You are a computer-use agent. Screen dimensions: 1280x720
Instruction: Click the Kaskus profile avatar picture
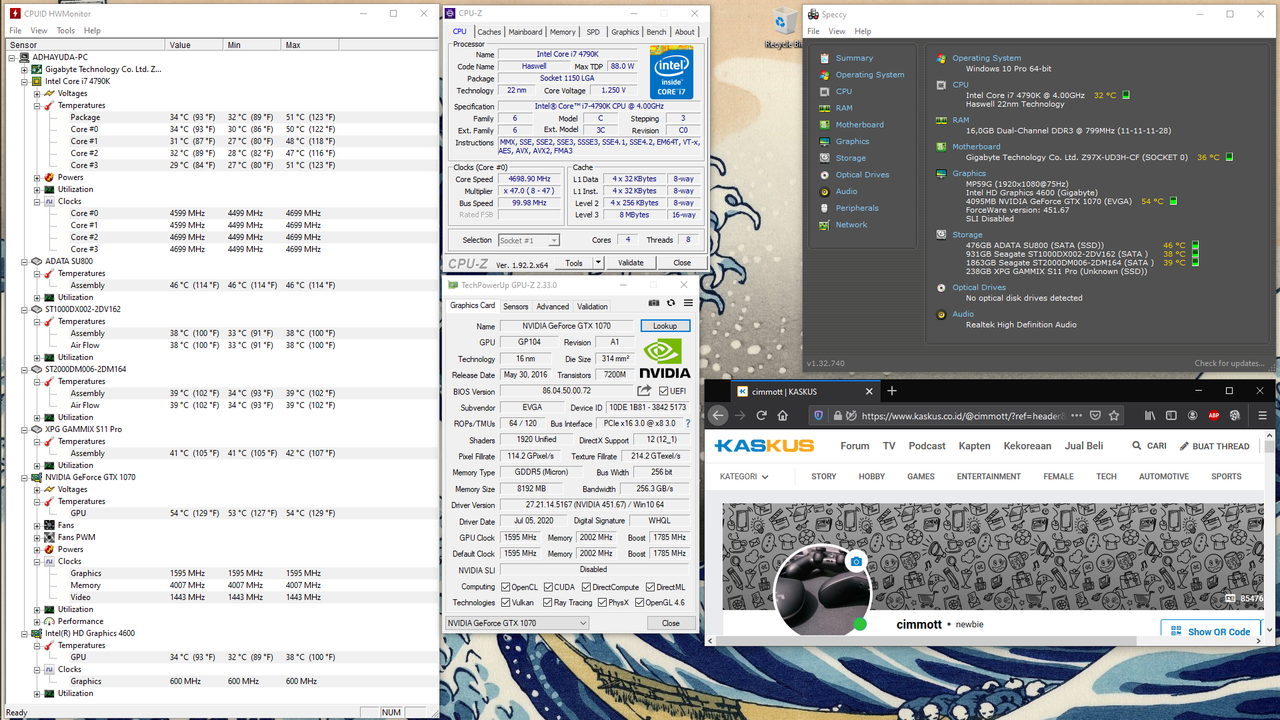click(823, 591)
